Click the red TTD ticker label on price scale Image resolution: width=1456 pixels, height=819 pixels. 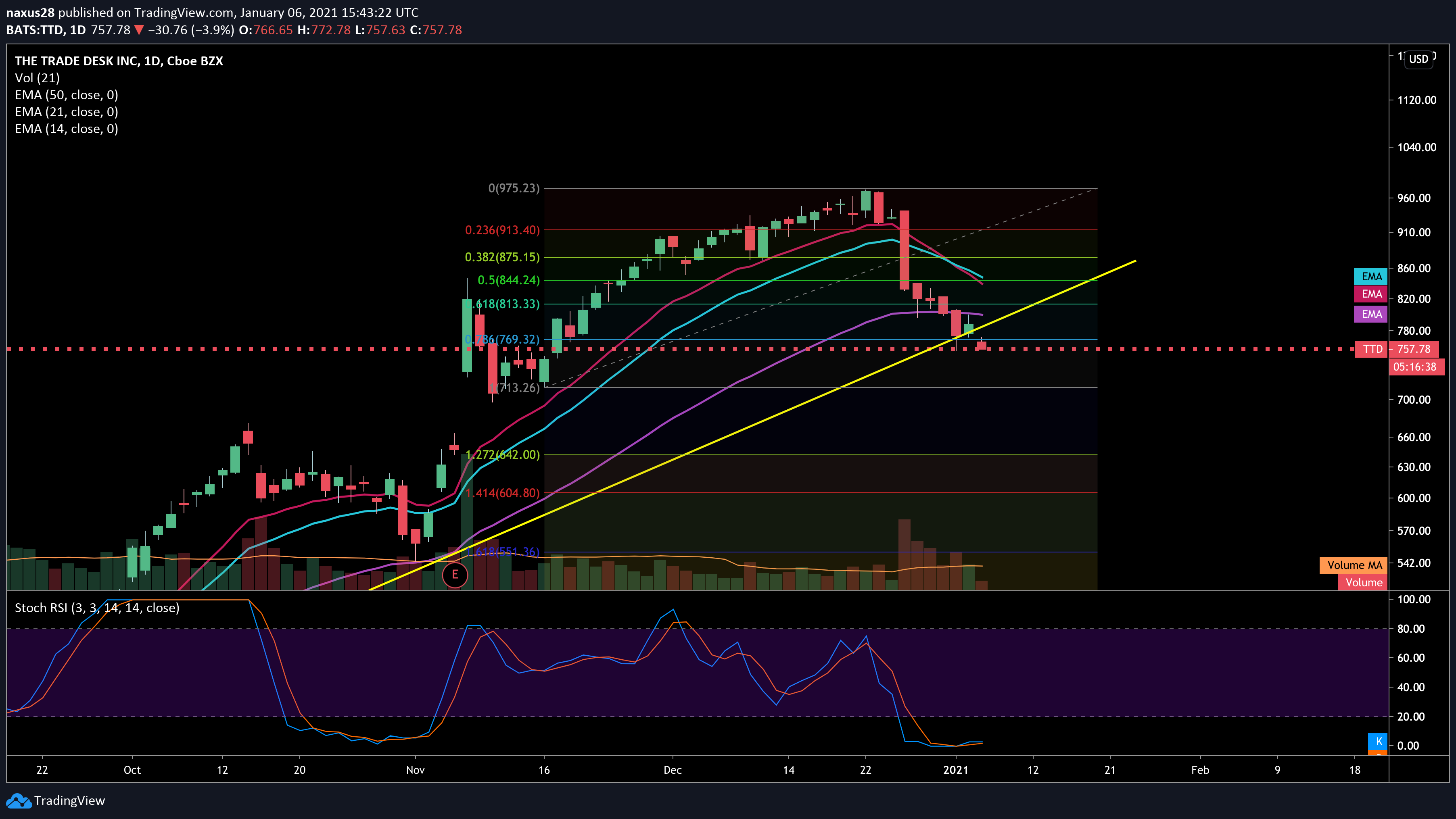click(1372, 349)
